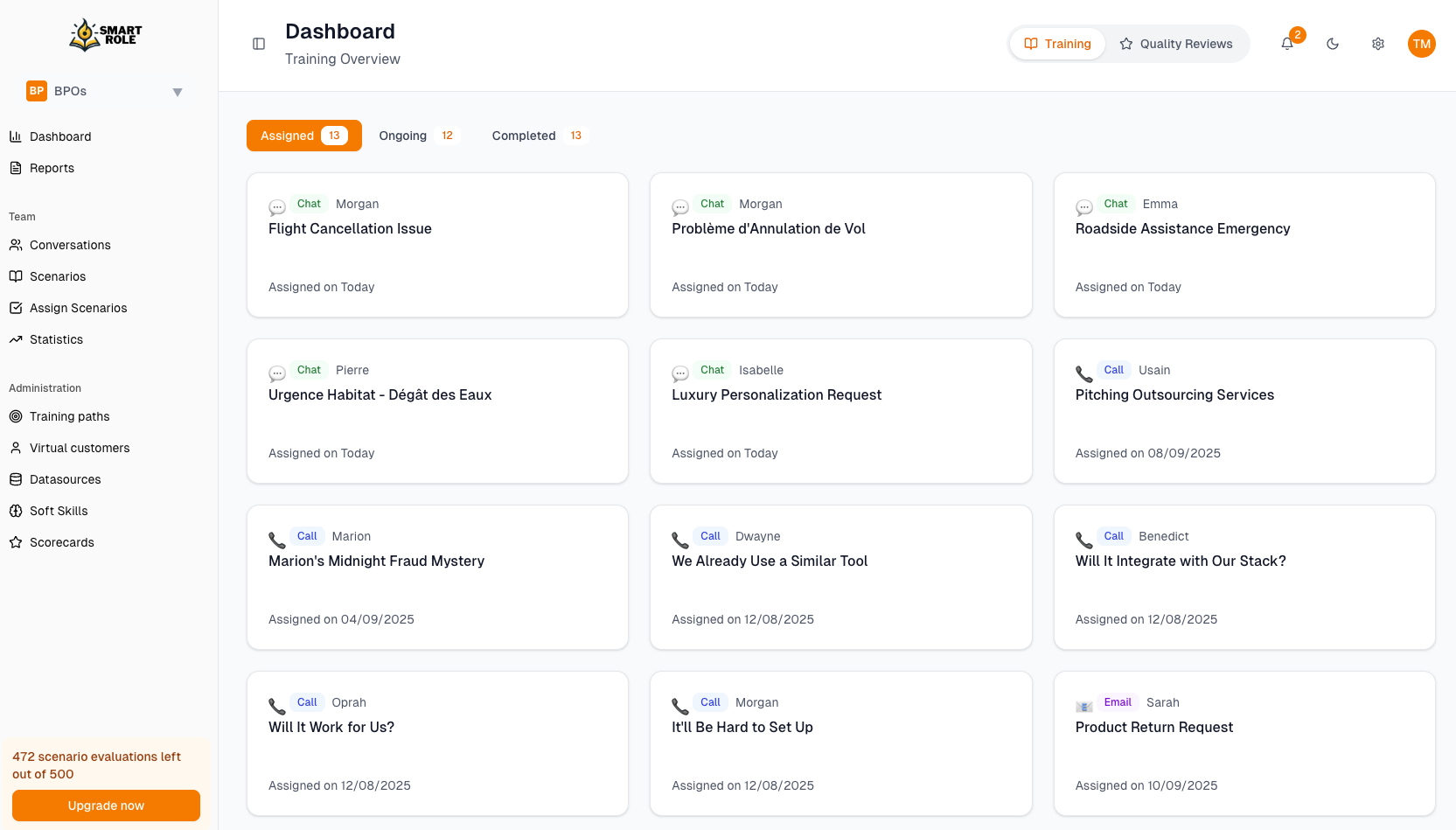Open settings via the gear icon
1456x830 pixels.
[x=1378, y=44]
